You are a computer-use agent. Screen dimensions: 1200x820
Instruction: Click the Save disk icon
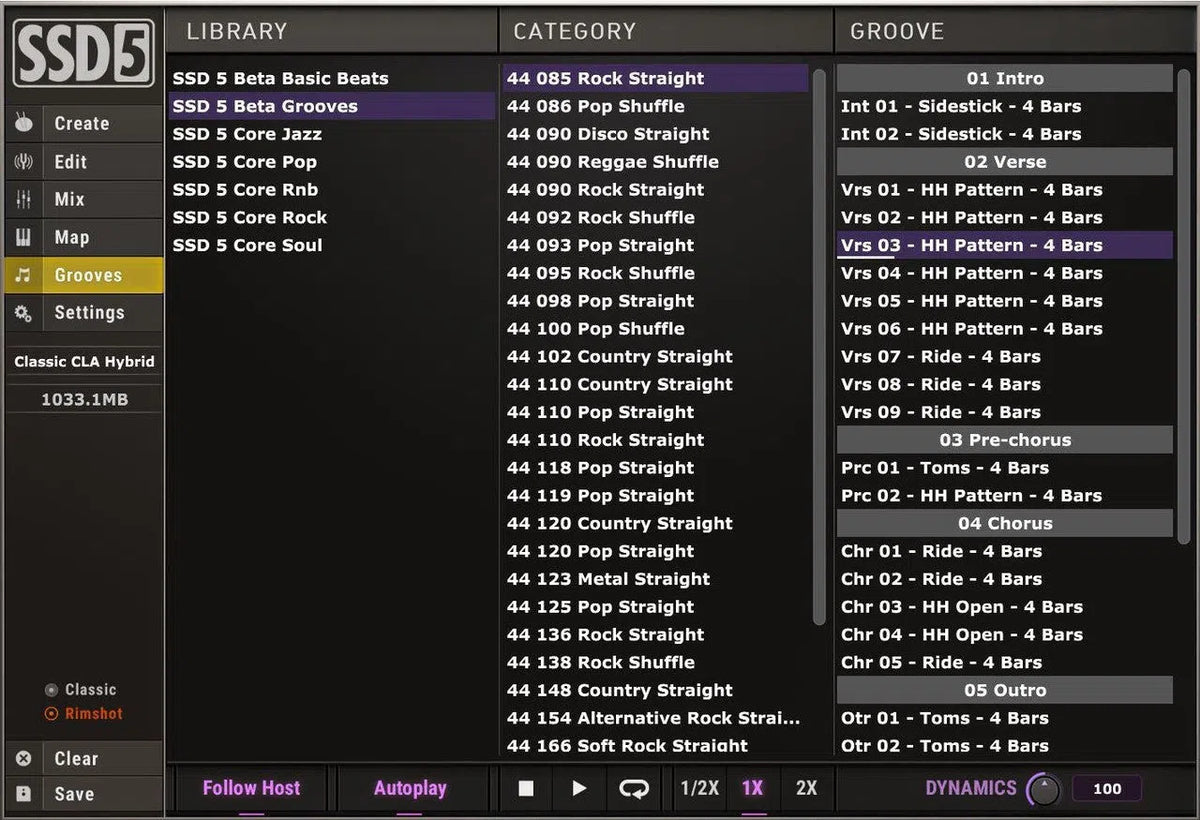[24, 794]
